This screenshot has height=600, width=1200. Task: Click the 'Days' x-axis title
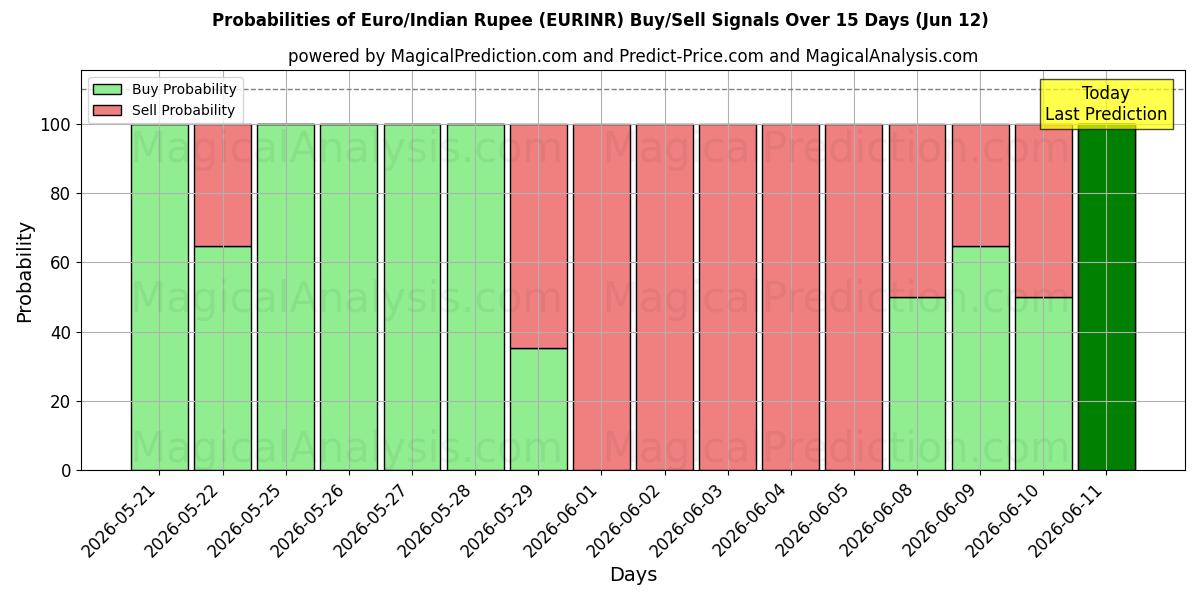pyautogui.click(x=633, y=575)
